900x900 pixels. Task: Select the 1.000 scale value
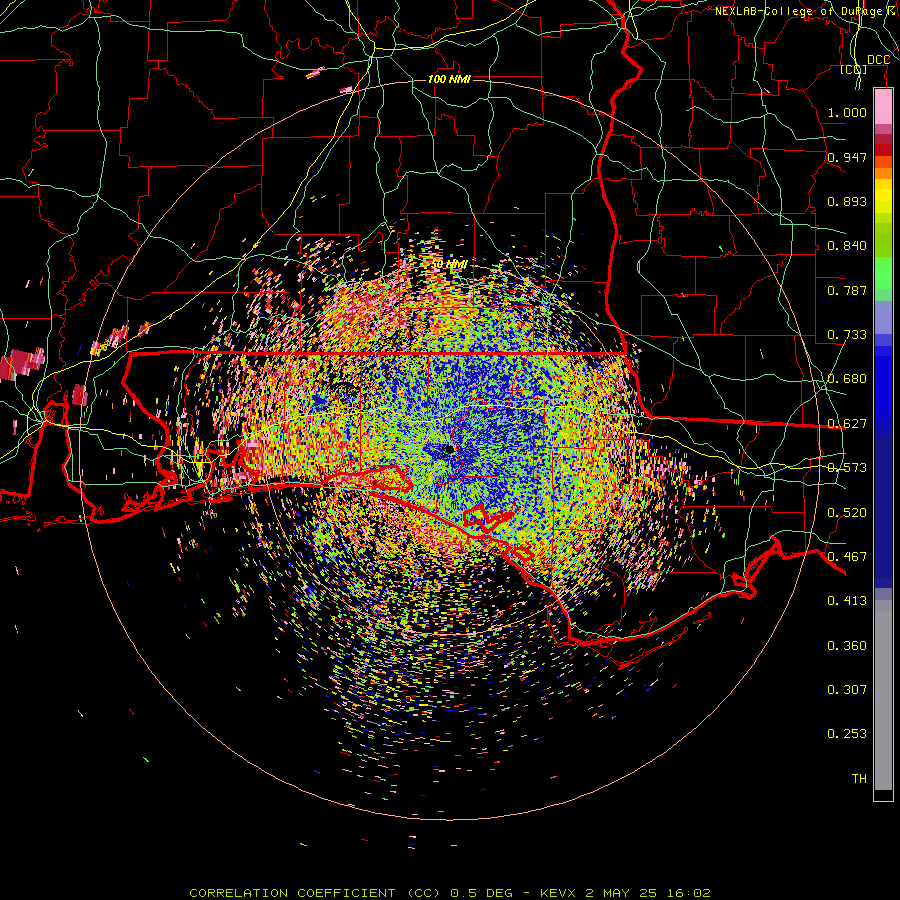(x=847, y=112)
